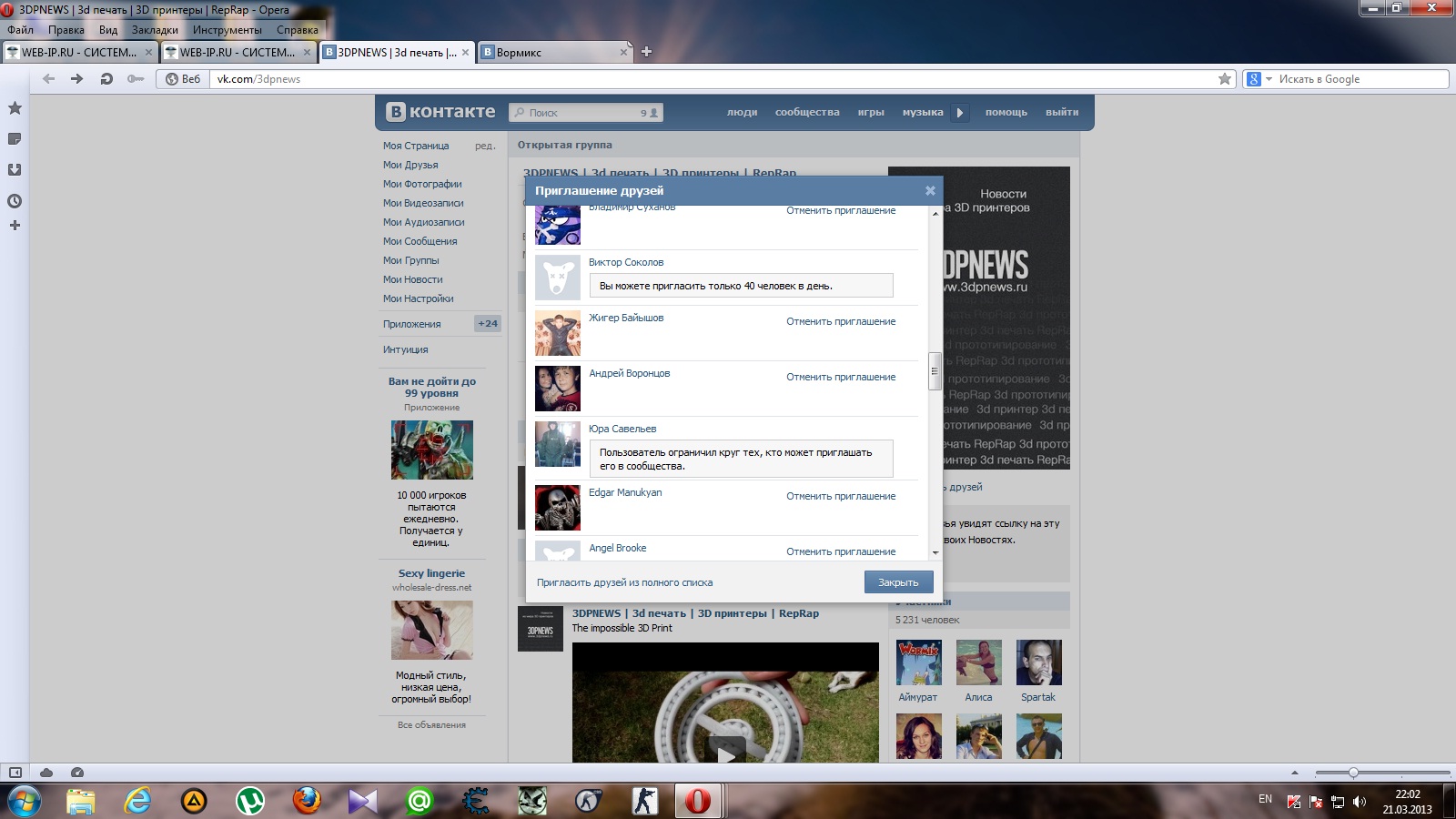
Task: Open Opera history panel clock icon
Action: [x=15, y=201]
